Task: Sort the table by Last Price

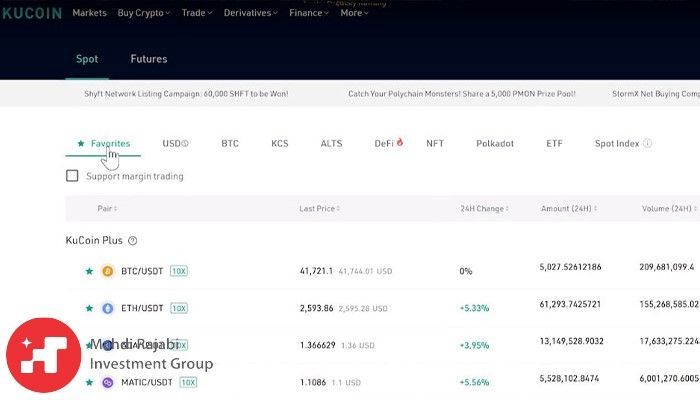Action: pos(320,208)
